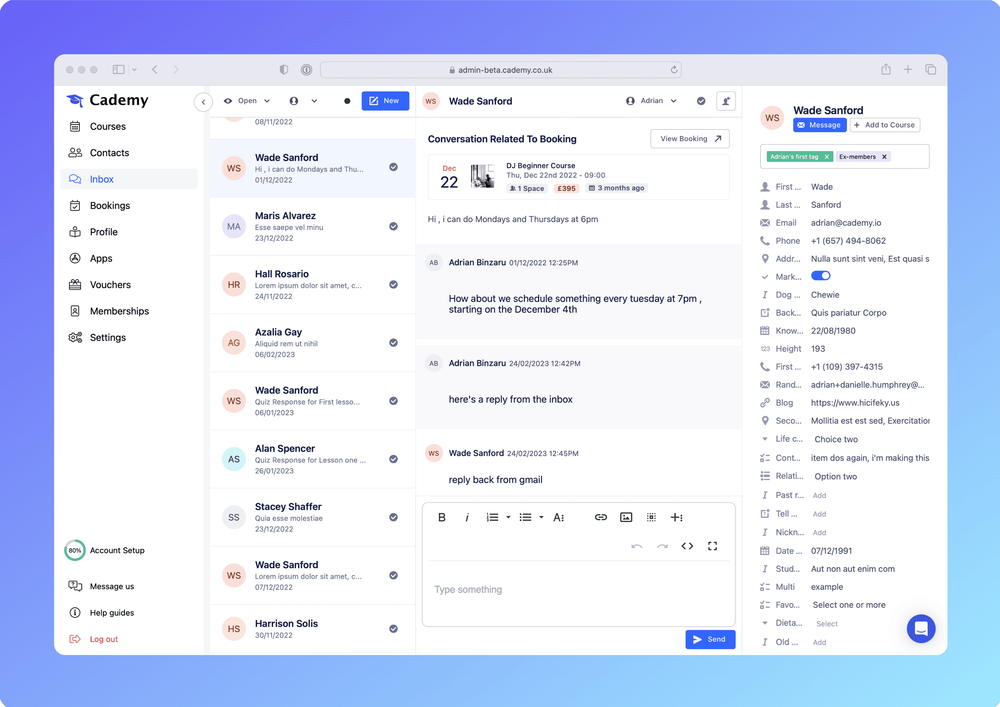Insert a link using the link icon

(601, 517)
